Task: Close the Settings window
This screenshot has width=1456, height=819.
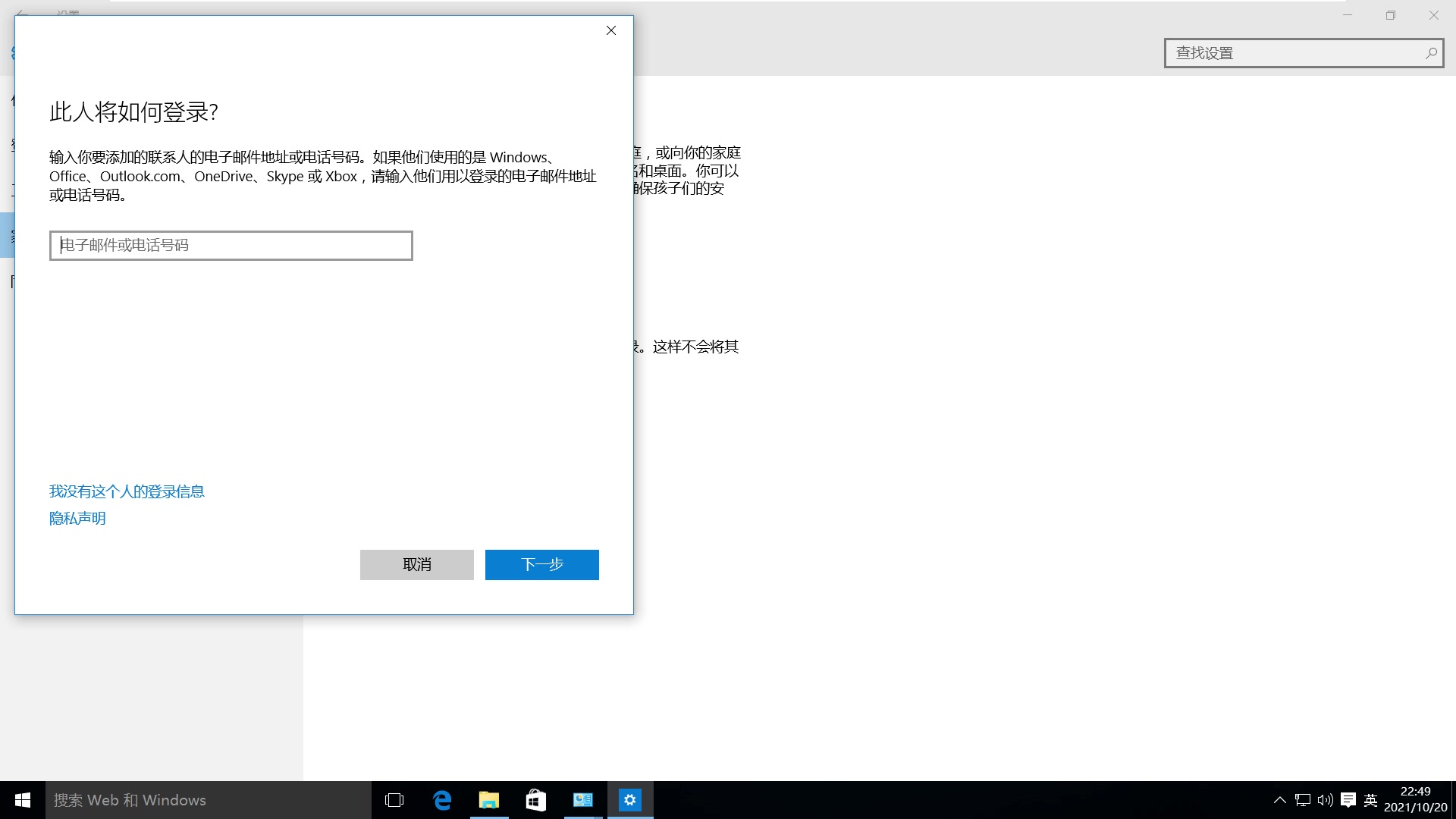Action: coord(1434,15)
